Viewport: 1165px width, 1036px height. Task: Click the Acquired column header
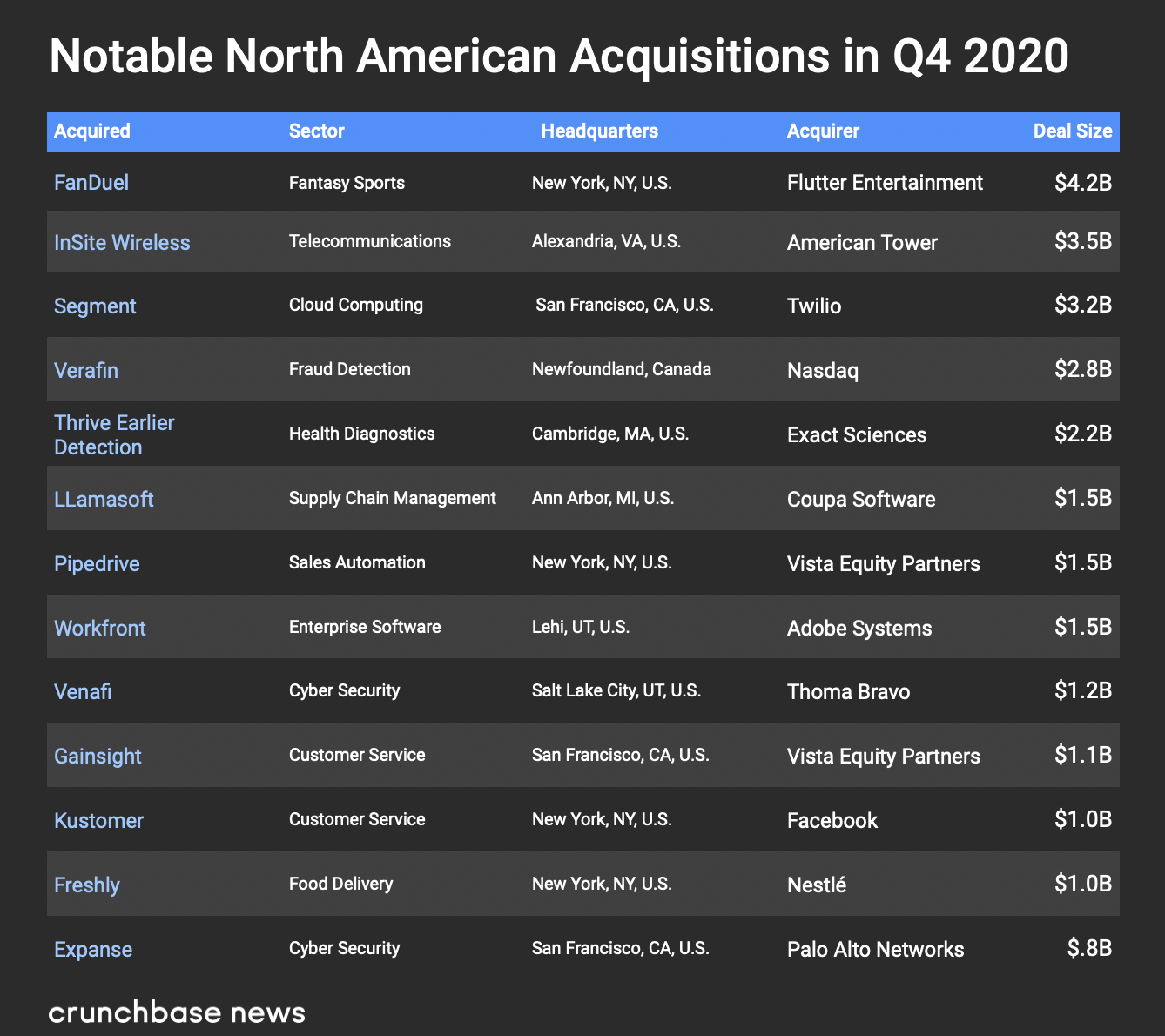click(92, 131)
